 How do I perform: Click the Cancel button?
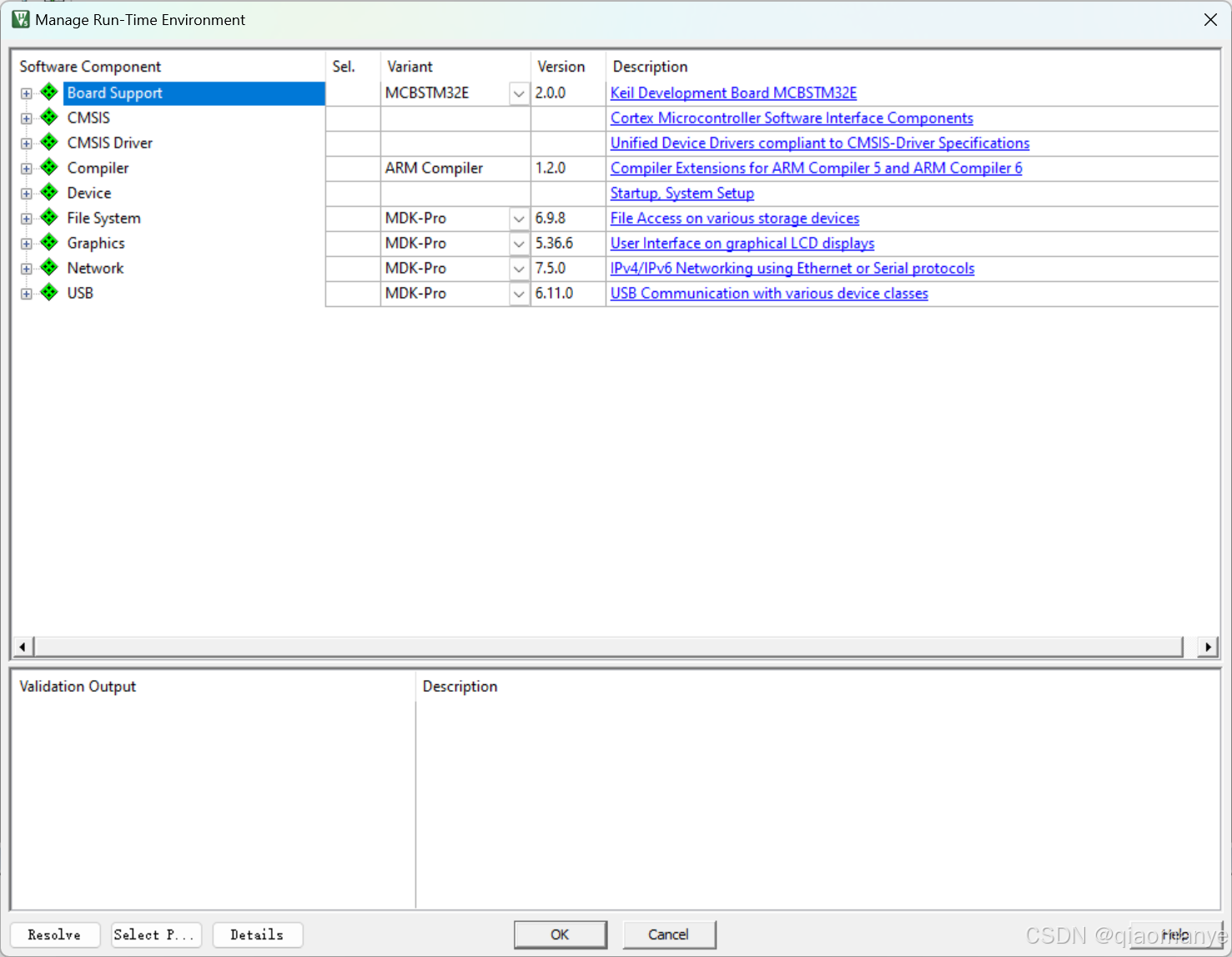[669, 934]
